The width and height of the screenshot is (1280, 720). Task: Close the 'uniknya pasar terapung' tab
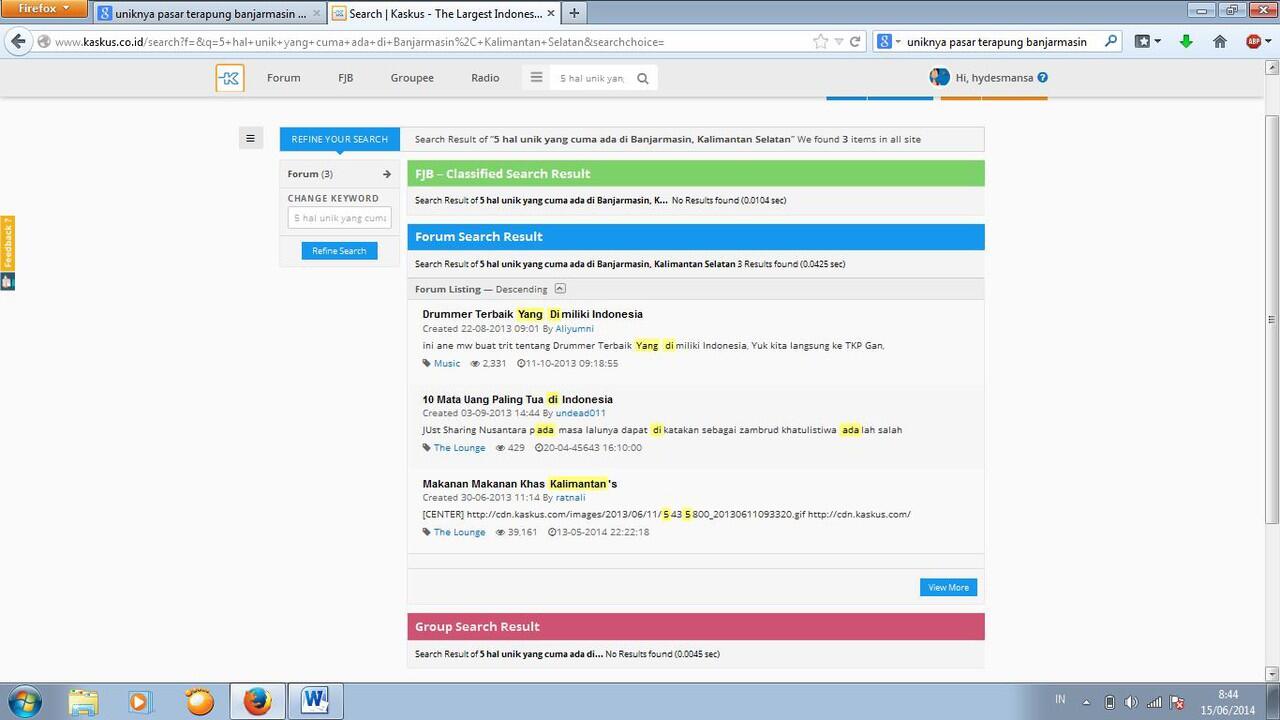[317, 14]
